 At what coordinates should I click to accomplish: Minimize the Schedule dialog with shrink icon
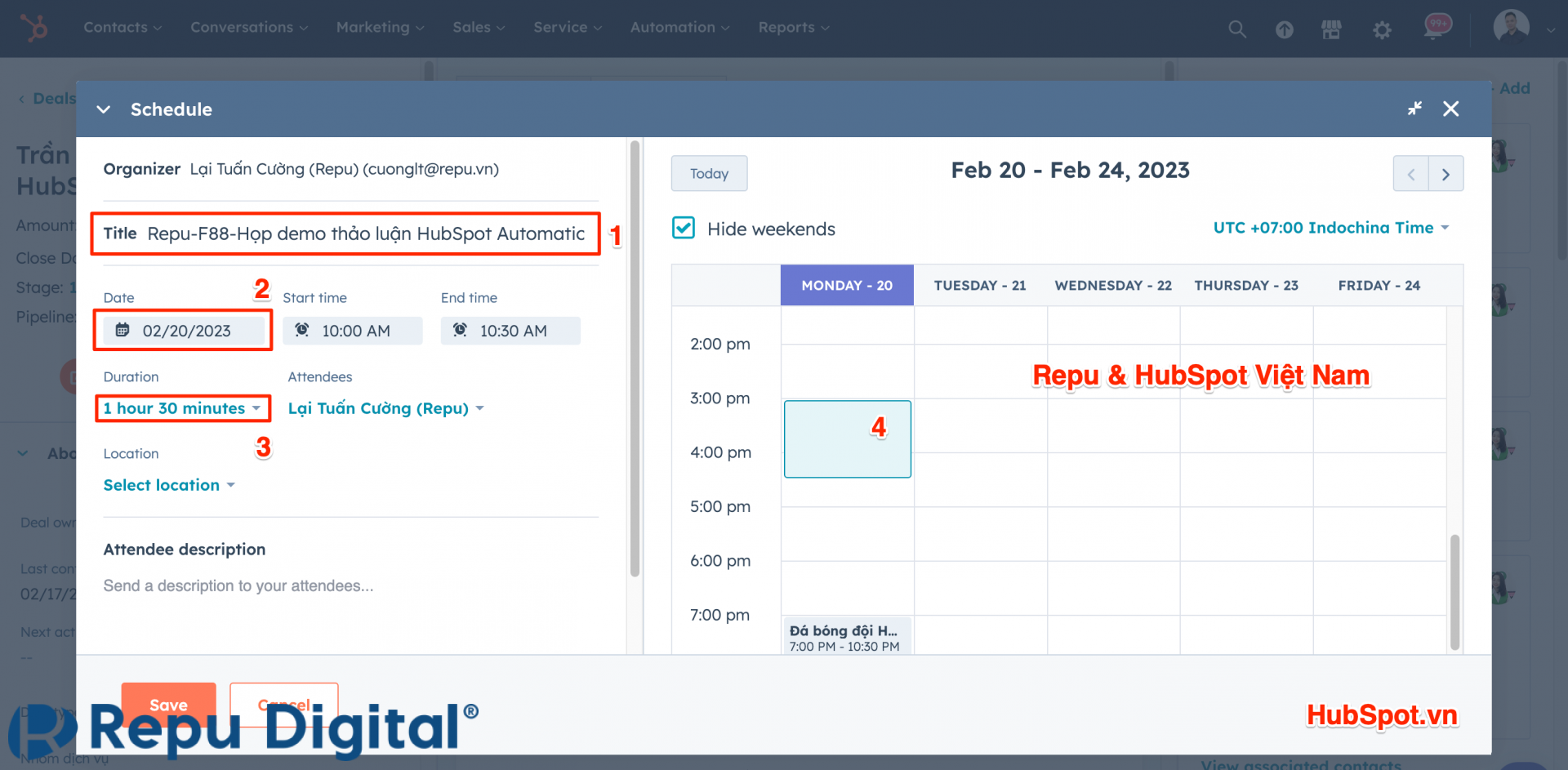(1414, 109)
